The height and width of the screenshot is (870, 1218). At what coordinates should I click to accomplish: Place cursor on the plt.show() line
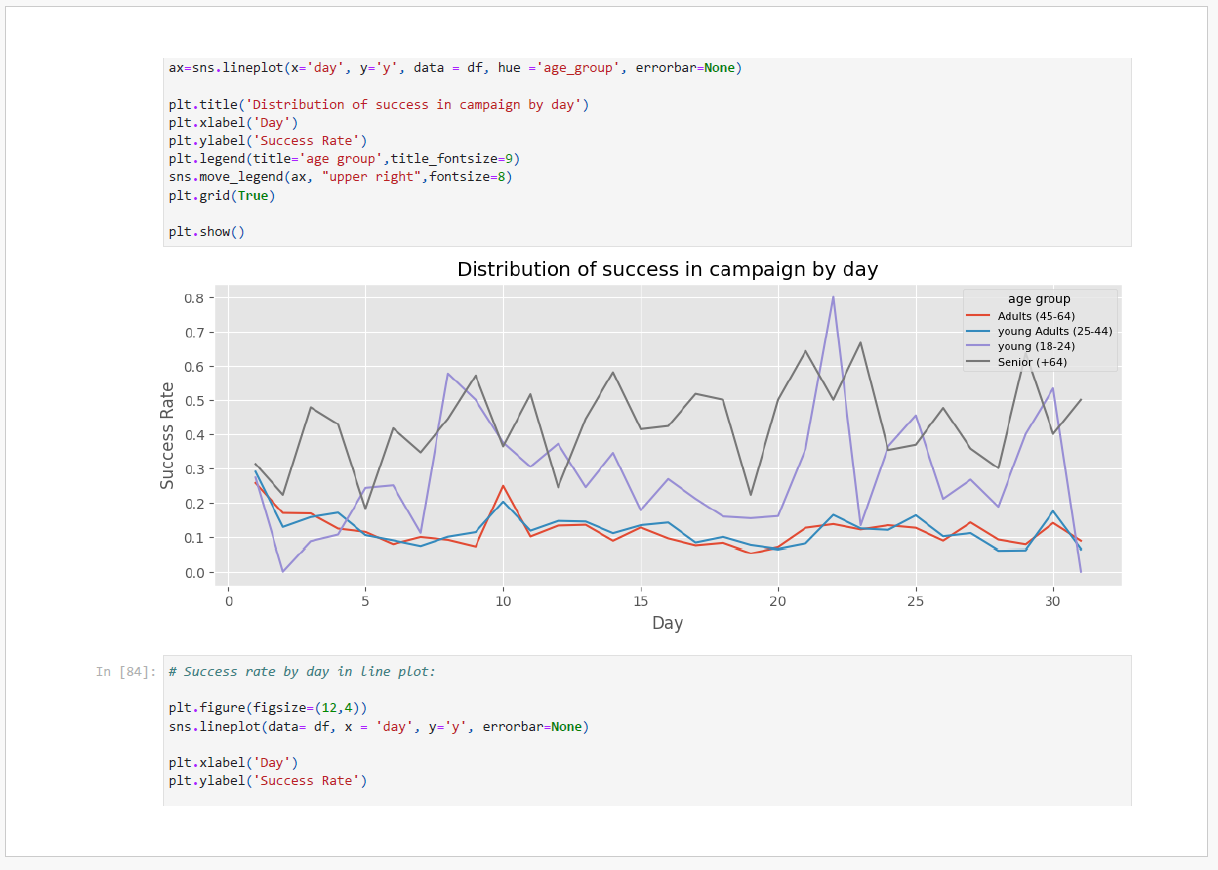tap(206, 232)
